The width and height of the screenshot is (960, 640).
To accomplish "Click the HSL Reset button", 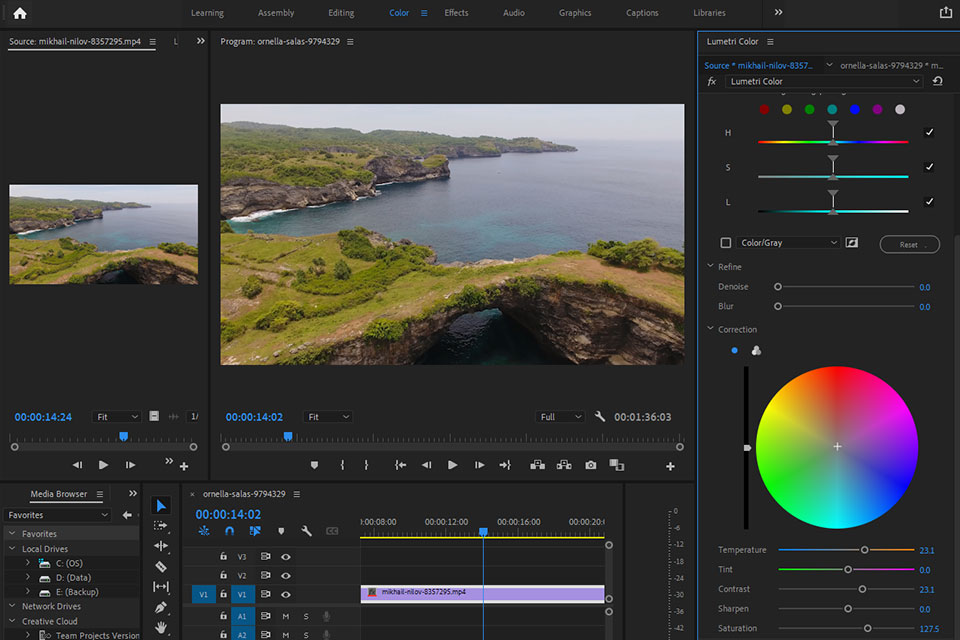I will (x=909, y=244).
